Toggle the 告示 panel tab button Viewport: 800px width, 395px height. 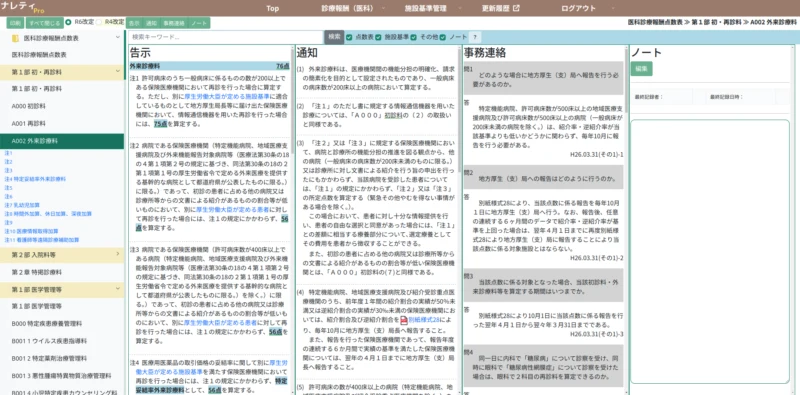[134, 23]
